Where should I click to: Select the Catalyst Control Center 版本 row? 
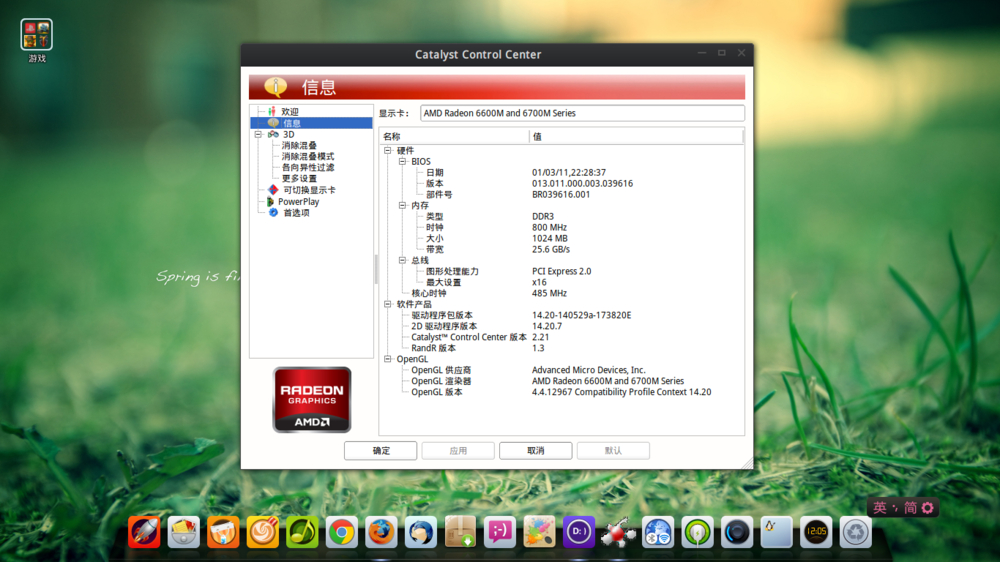click(561, 337)
